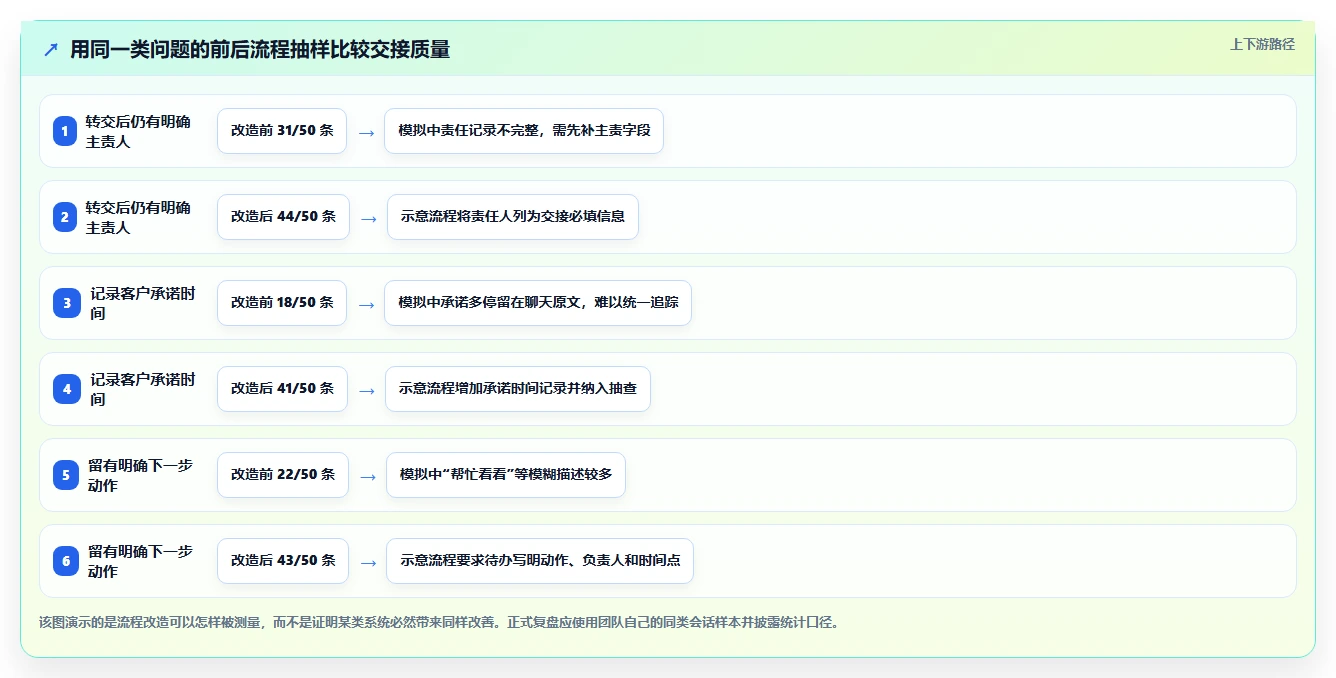The image size is (1336, 678).
Task: Click the arrow after 改造后 44/50 条
Action: tap(369, 218)
